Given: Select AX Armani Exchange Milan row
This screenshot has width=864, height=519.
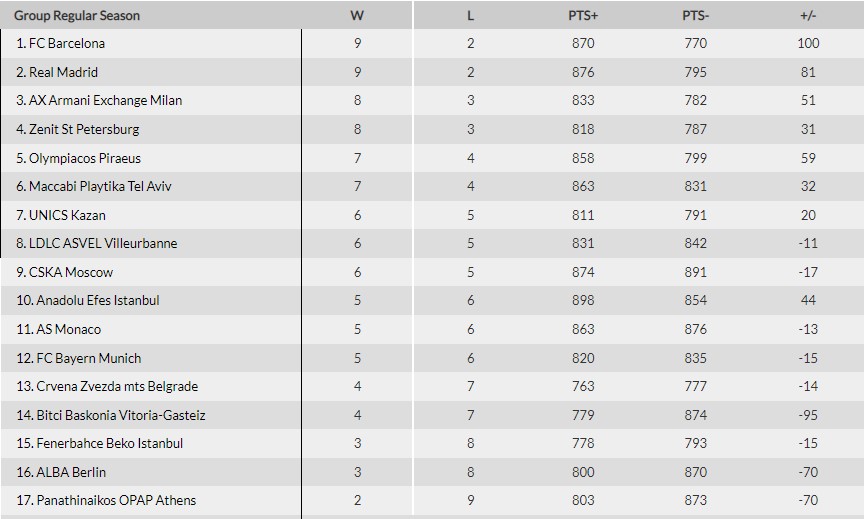Looking at the screenshot, I should (105, 101).
